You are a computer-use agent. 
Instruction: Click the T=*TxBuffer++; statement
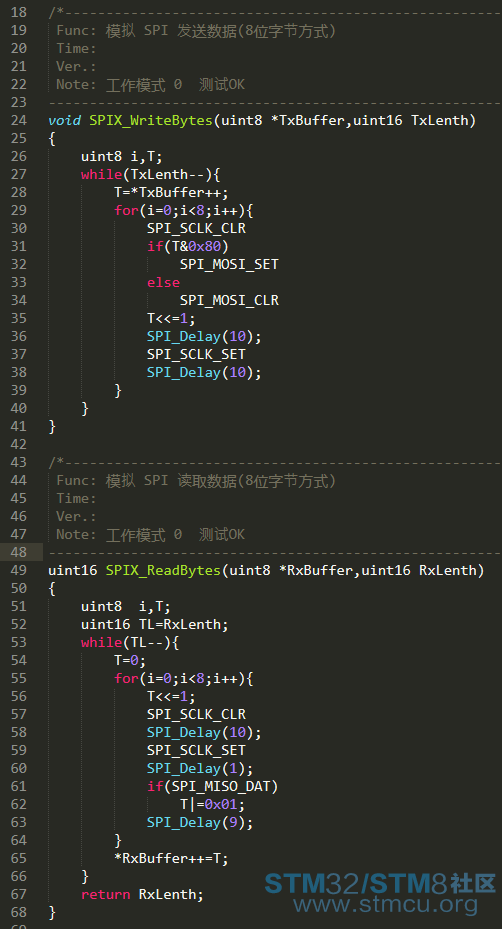point(171,193)
